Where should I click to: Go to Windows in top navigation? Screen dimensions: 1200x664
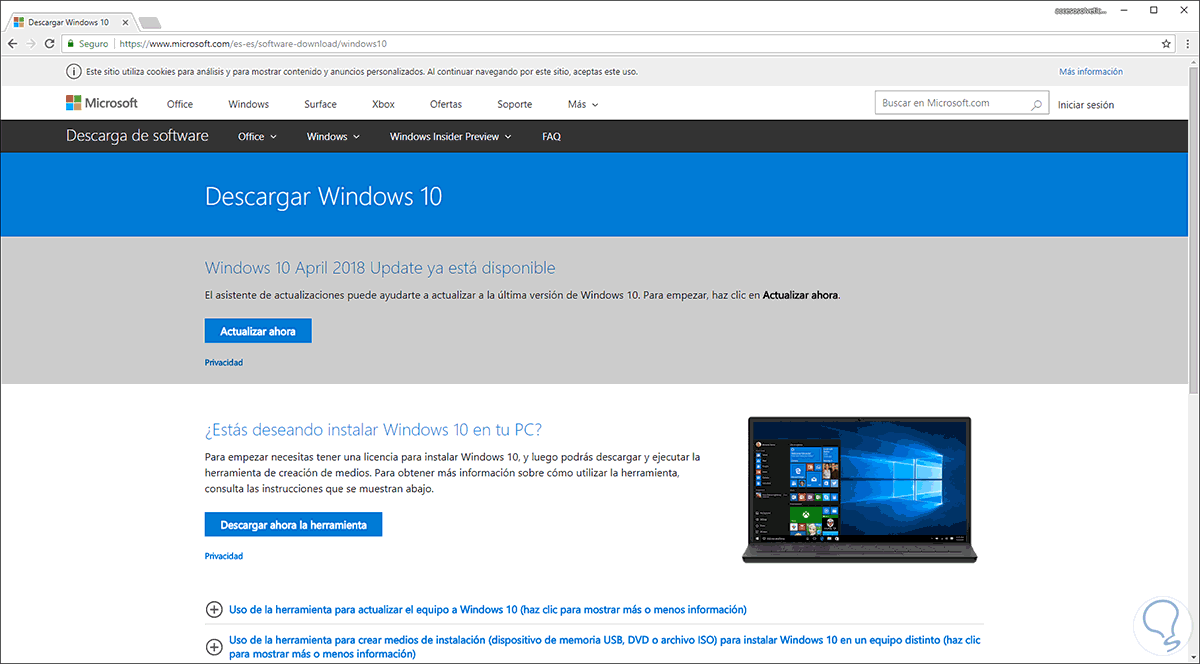click(x=248, y=104)
